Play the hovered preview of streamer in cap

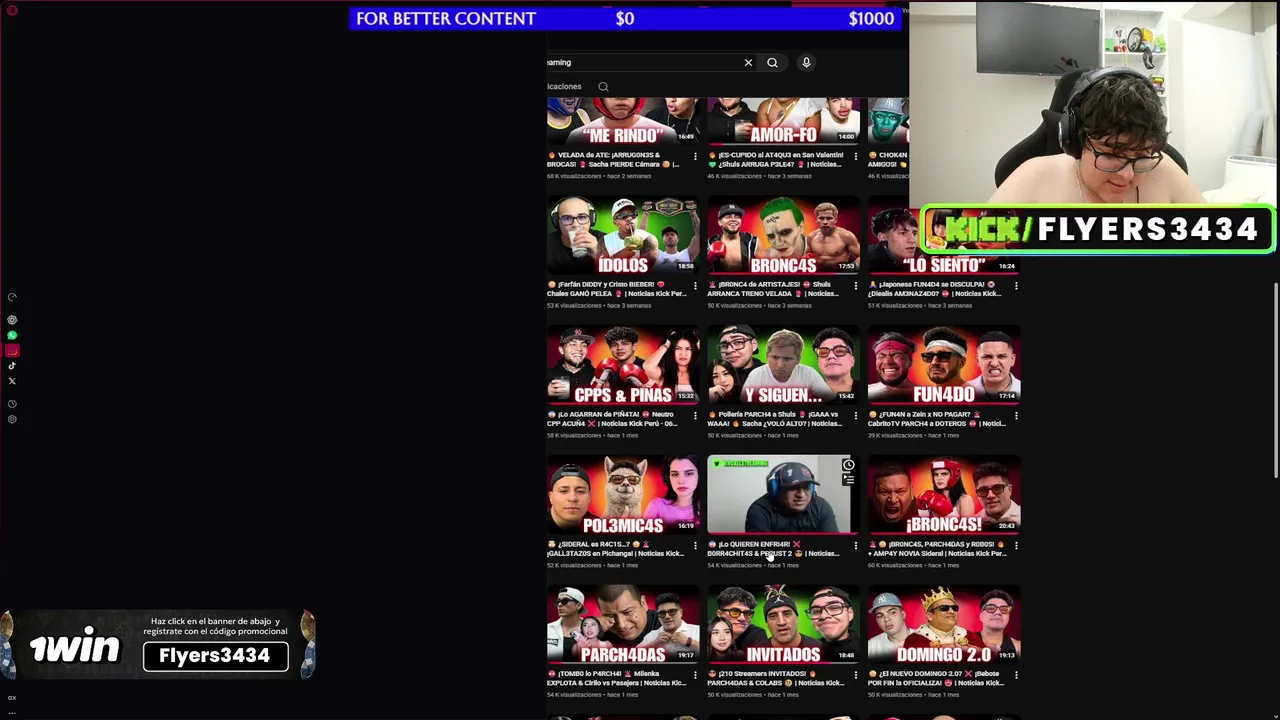point(784,495)
